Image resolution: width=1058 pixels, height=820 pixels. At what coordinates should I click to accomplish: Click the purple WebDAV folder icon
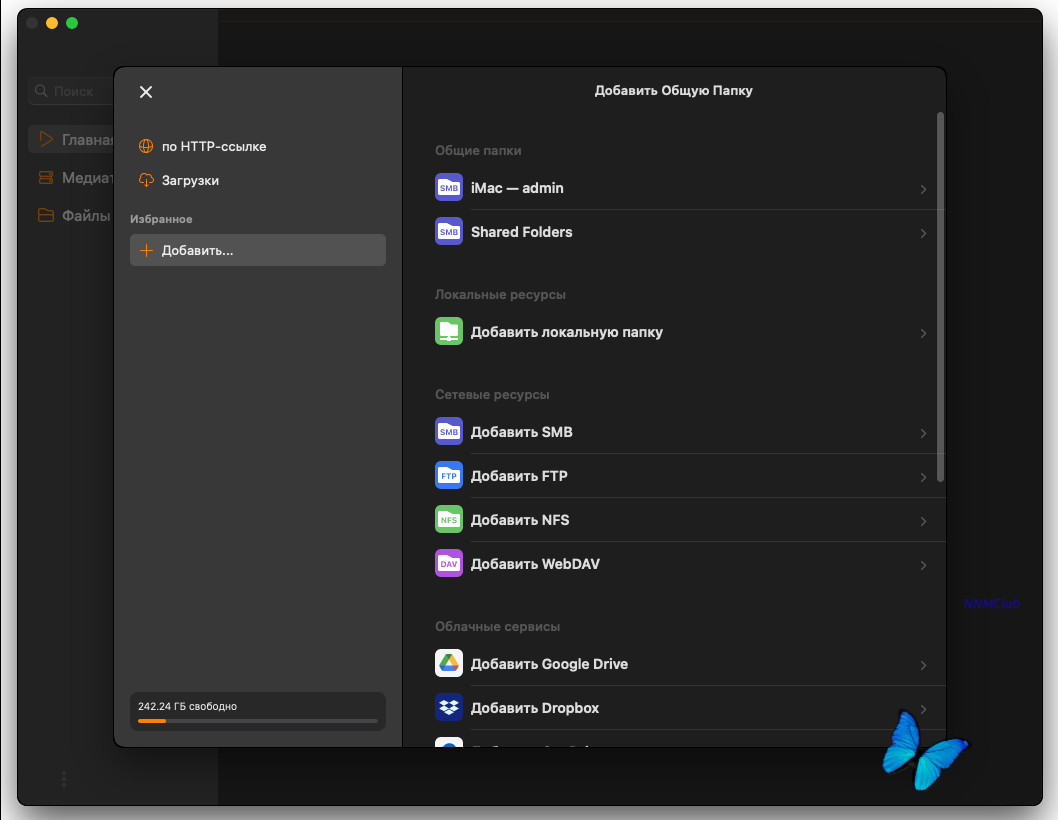pos(449,564)
